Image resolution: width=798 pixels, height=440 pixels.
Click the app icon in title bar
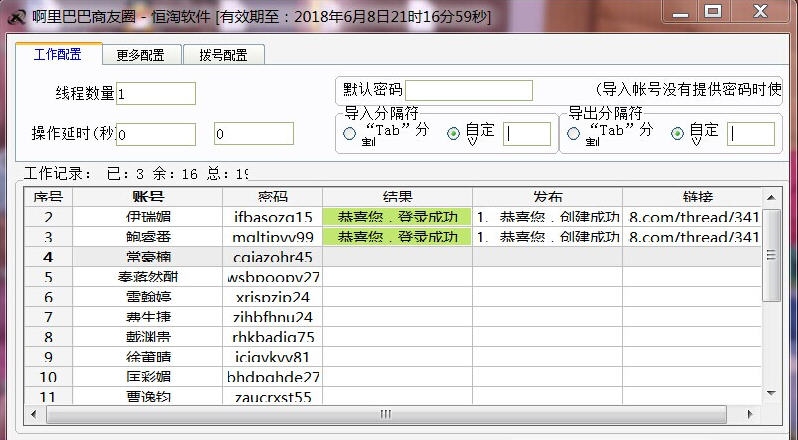[17, 17]
